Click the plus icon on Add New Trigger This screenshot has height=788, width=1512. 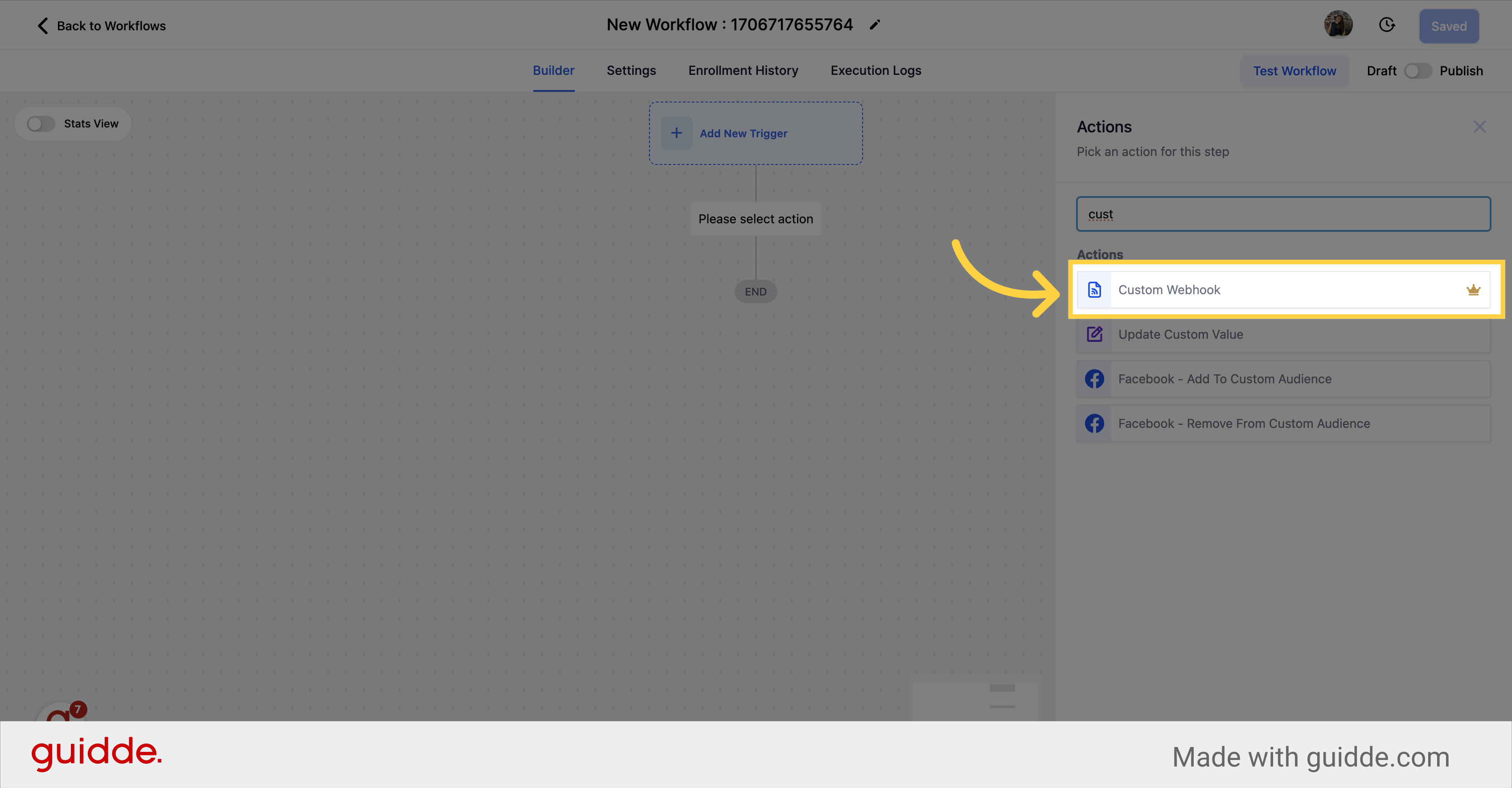pyautogui.click(x=676, y=133)
